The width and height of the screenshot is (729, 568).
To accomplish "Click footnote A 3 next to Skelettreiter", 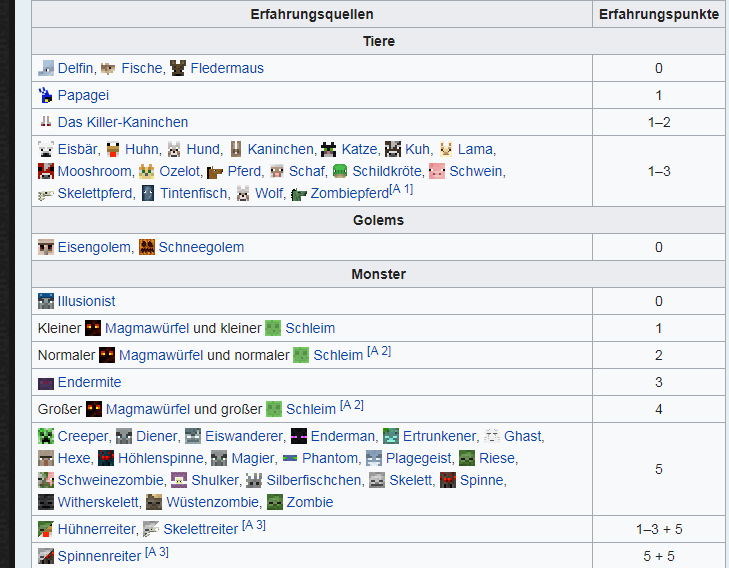I will 254,525.
